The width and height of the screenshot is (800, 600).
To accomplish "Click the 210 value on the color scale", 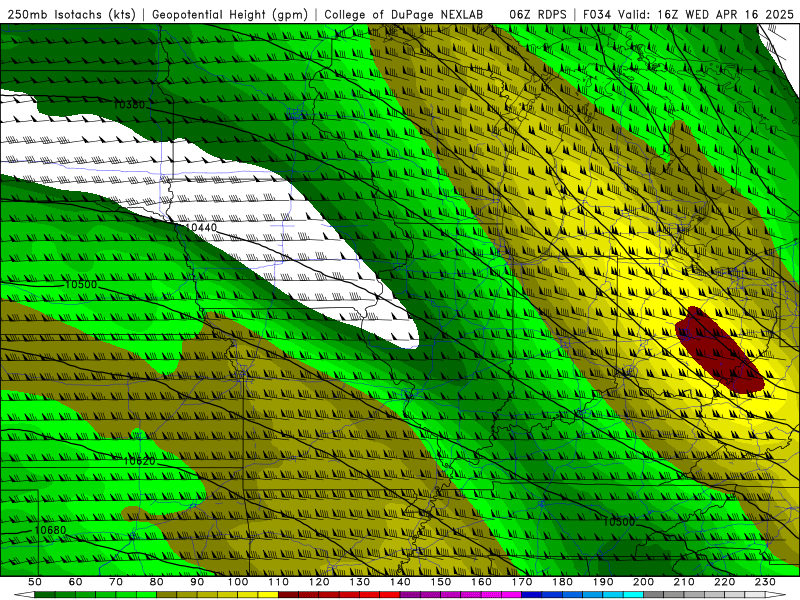I will click(x=684, y=582).
